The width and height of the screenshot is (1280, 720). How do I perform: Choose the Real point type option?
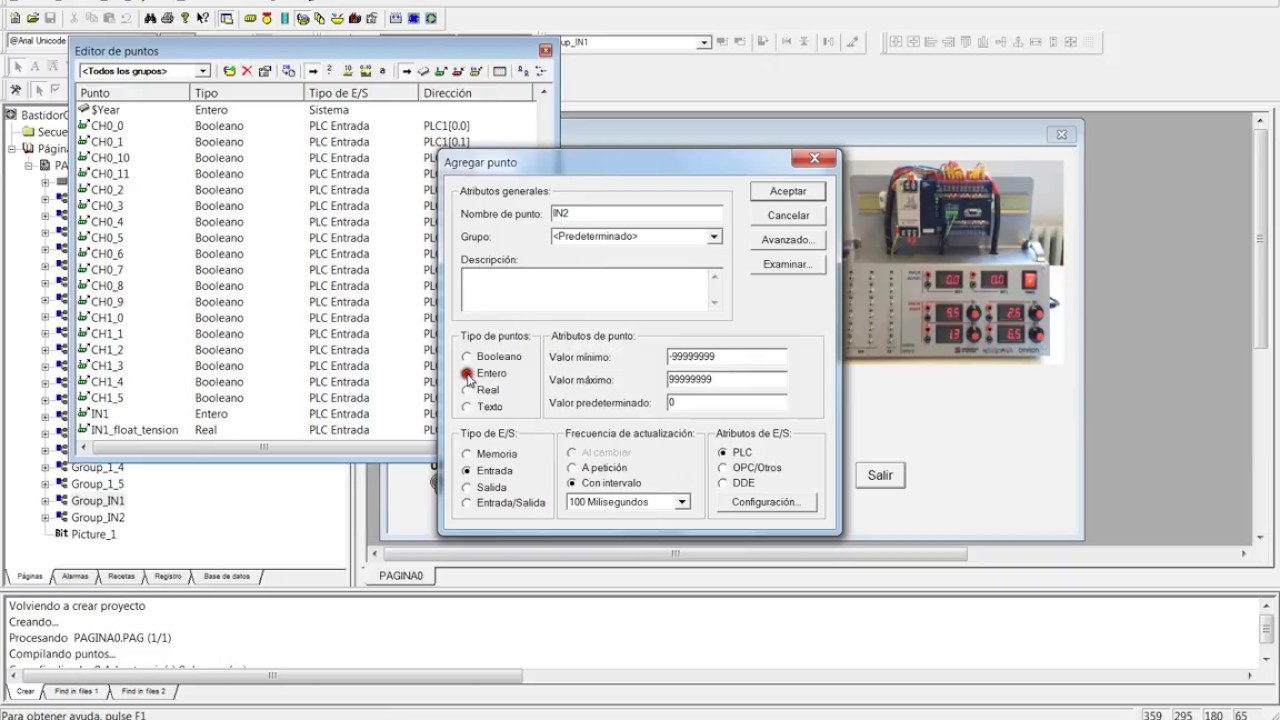(467, 390)
